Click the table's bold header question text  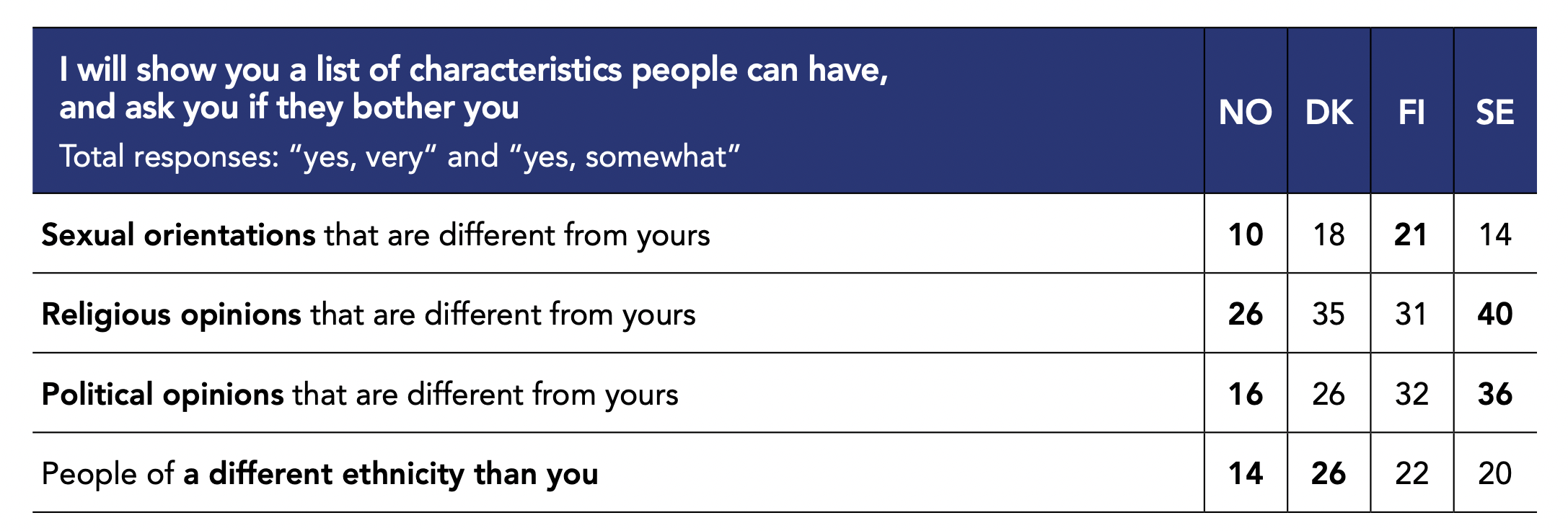[x=473, y=88]
